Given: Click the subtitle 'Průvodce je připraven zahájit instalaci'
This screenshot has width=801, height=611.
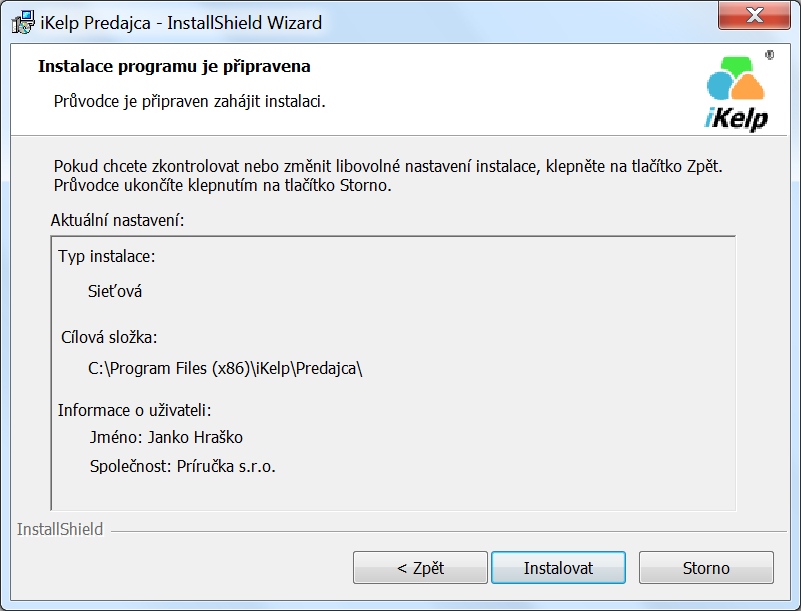Looking at the screenshot, I should 189,101.
